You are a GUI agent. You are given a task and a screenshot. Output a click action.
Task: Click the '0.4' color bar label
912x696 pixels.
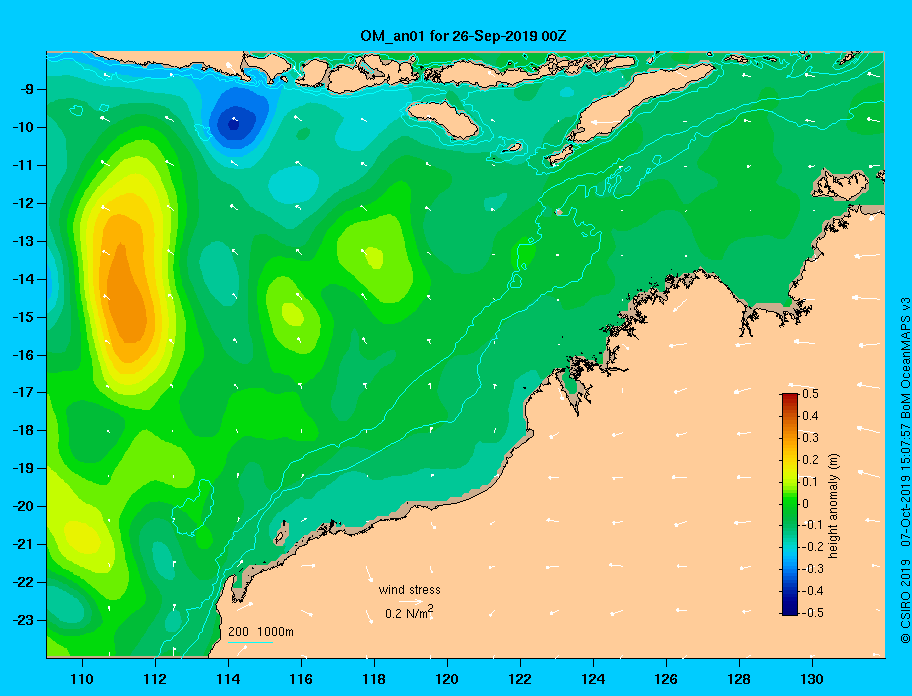810,416
